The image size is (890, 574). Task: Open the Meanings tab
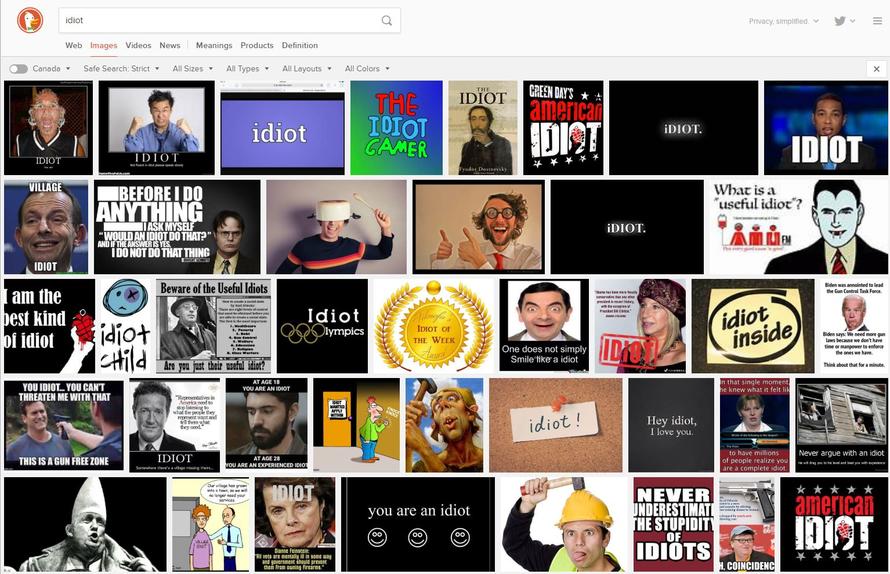[x=214, y=45]
